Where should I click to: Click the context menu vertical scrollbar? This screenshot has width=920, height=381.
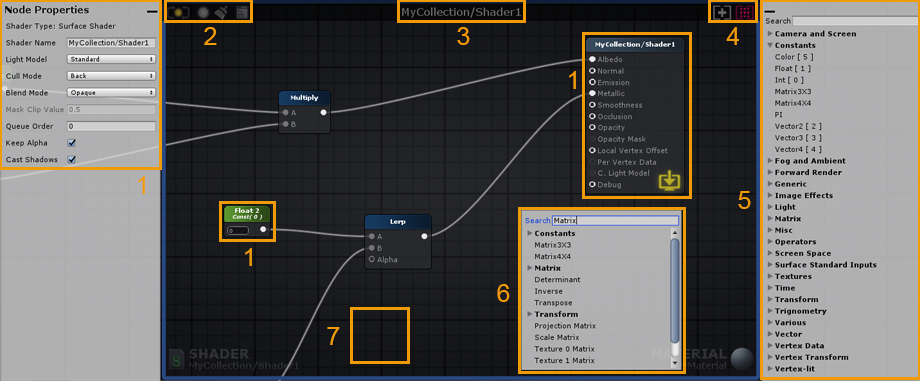point(675,291)
